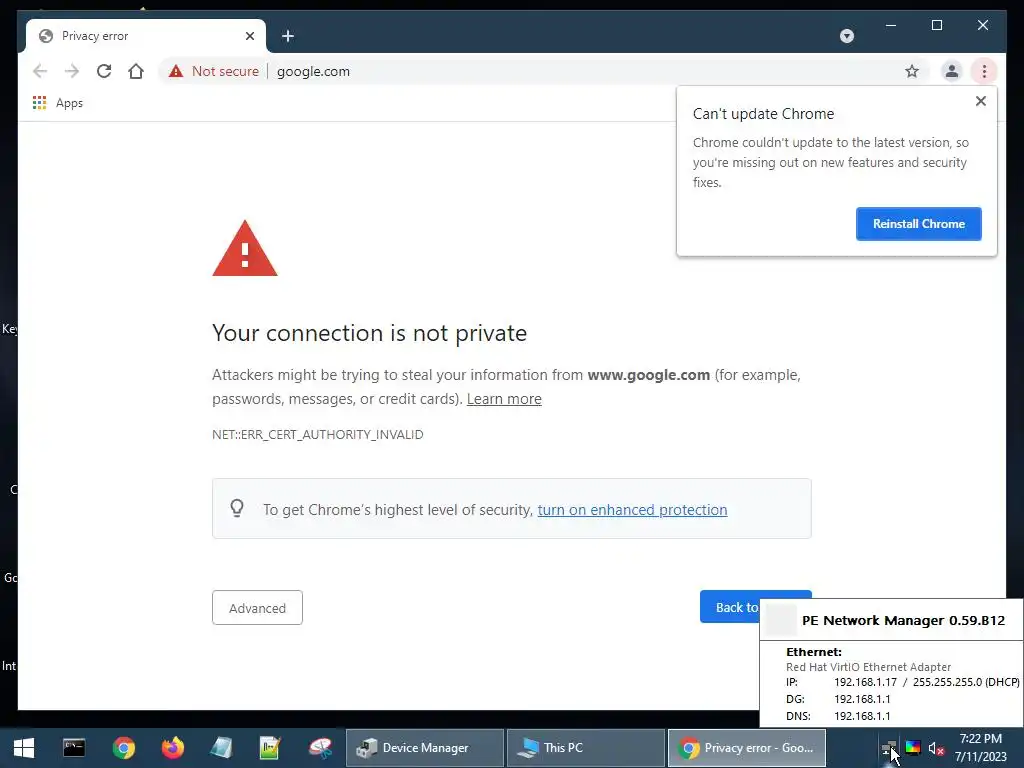Click the NET::ERR_CERT_AUTHORITY_INVALID error code
Screen dimensions: 1024x768
pos(317,434)
